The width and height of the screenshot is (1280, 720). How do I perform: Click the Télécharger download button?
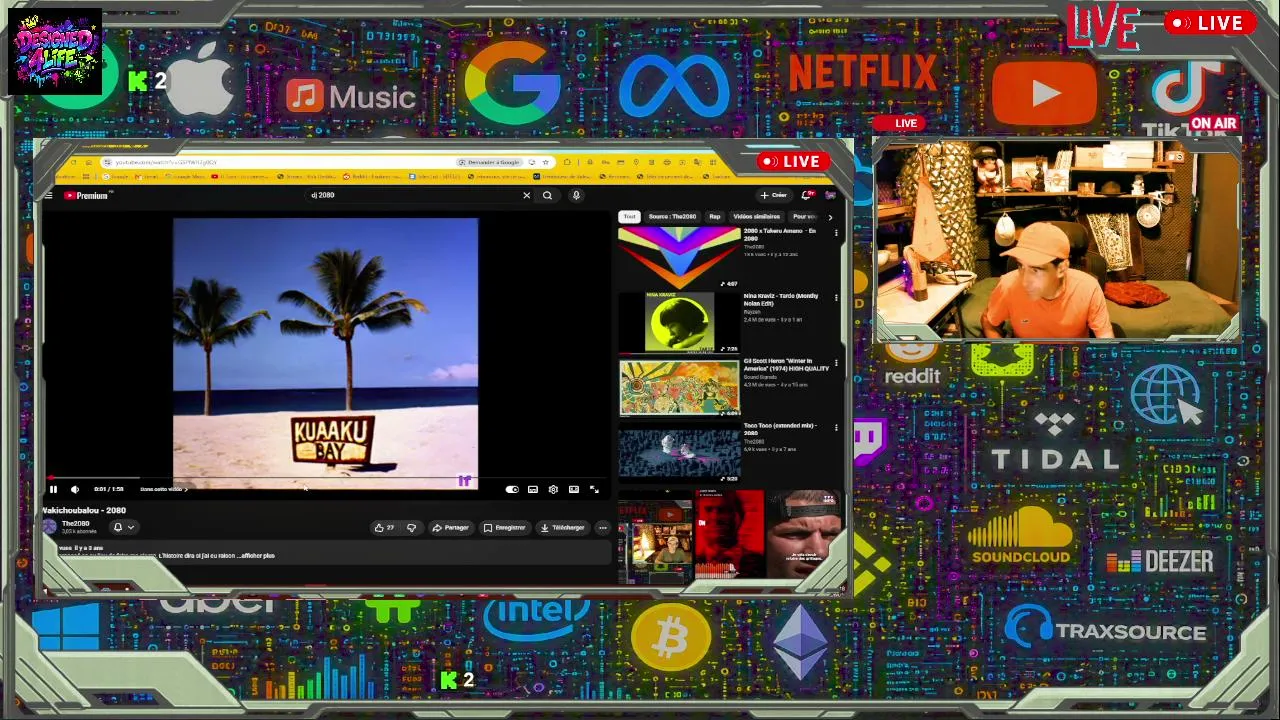(562, 527)
